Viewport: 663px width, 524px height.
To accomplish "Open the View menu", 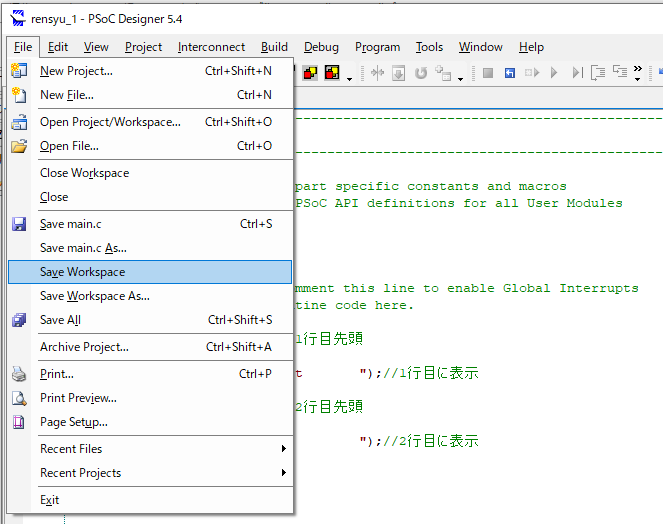I will pyautogui.click(x=96, y=47).
